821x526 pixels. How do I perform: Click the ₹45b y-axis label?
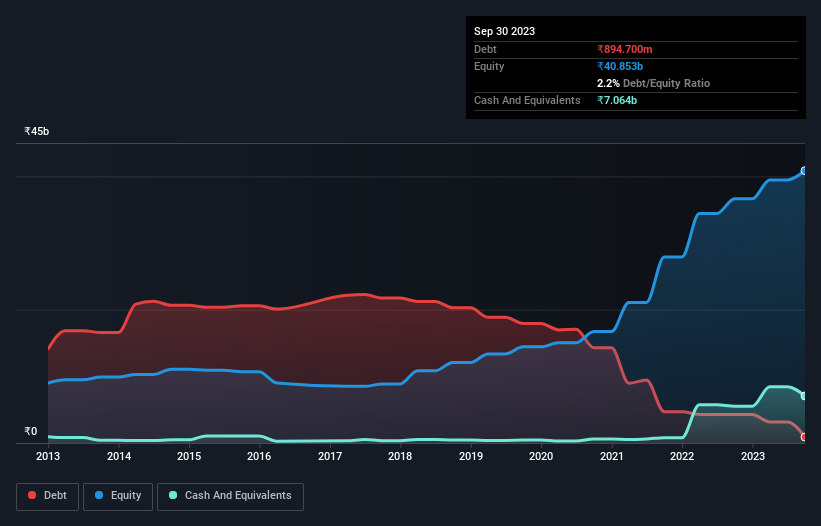(x=37, y=131)
